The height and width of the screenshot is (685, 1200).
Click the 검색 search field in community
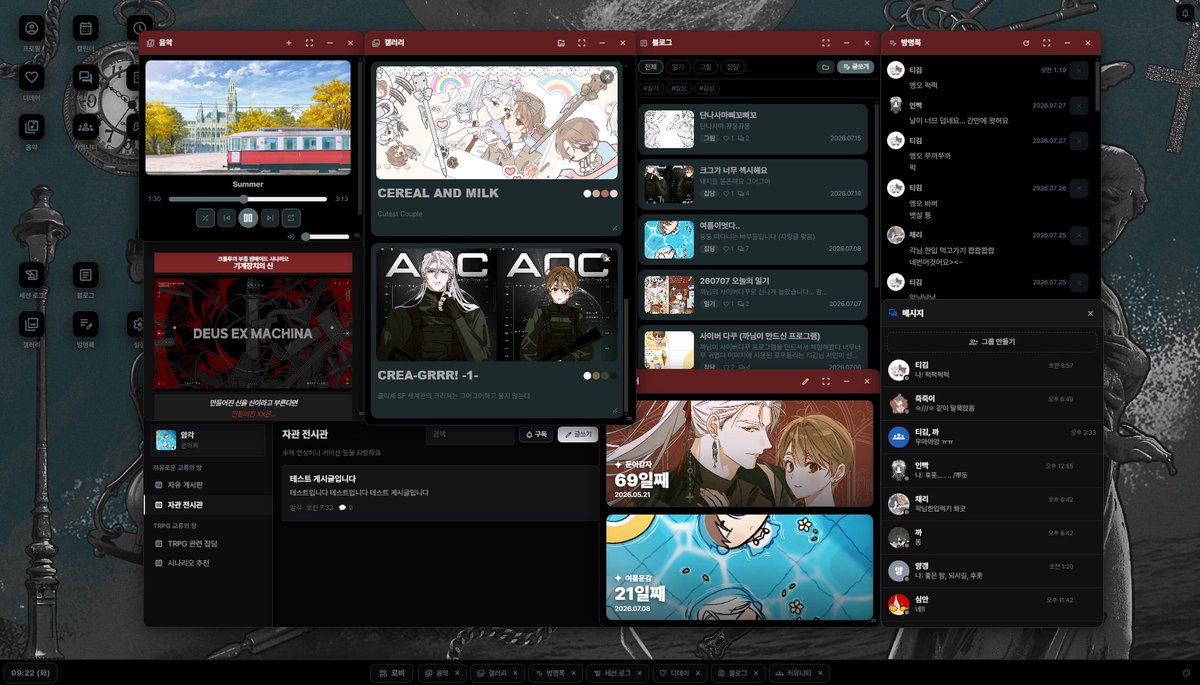coord(468,434)
